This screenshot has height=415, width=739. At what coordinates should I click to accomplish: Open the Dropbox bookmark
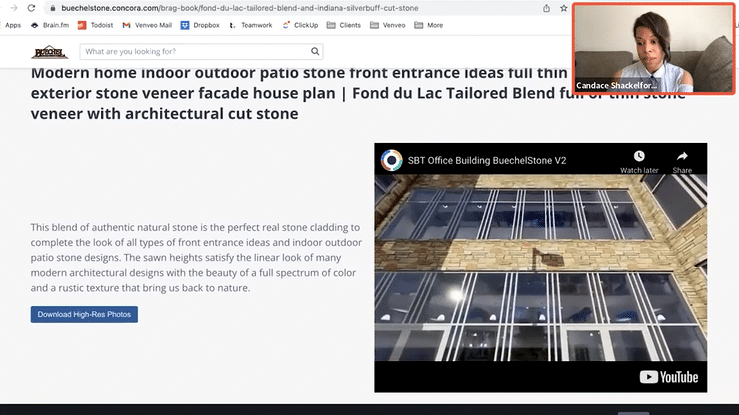click(x=200, y=25)
